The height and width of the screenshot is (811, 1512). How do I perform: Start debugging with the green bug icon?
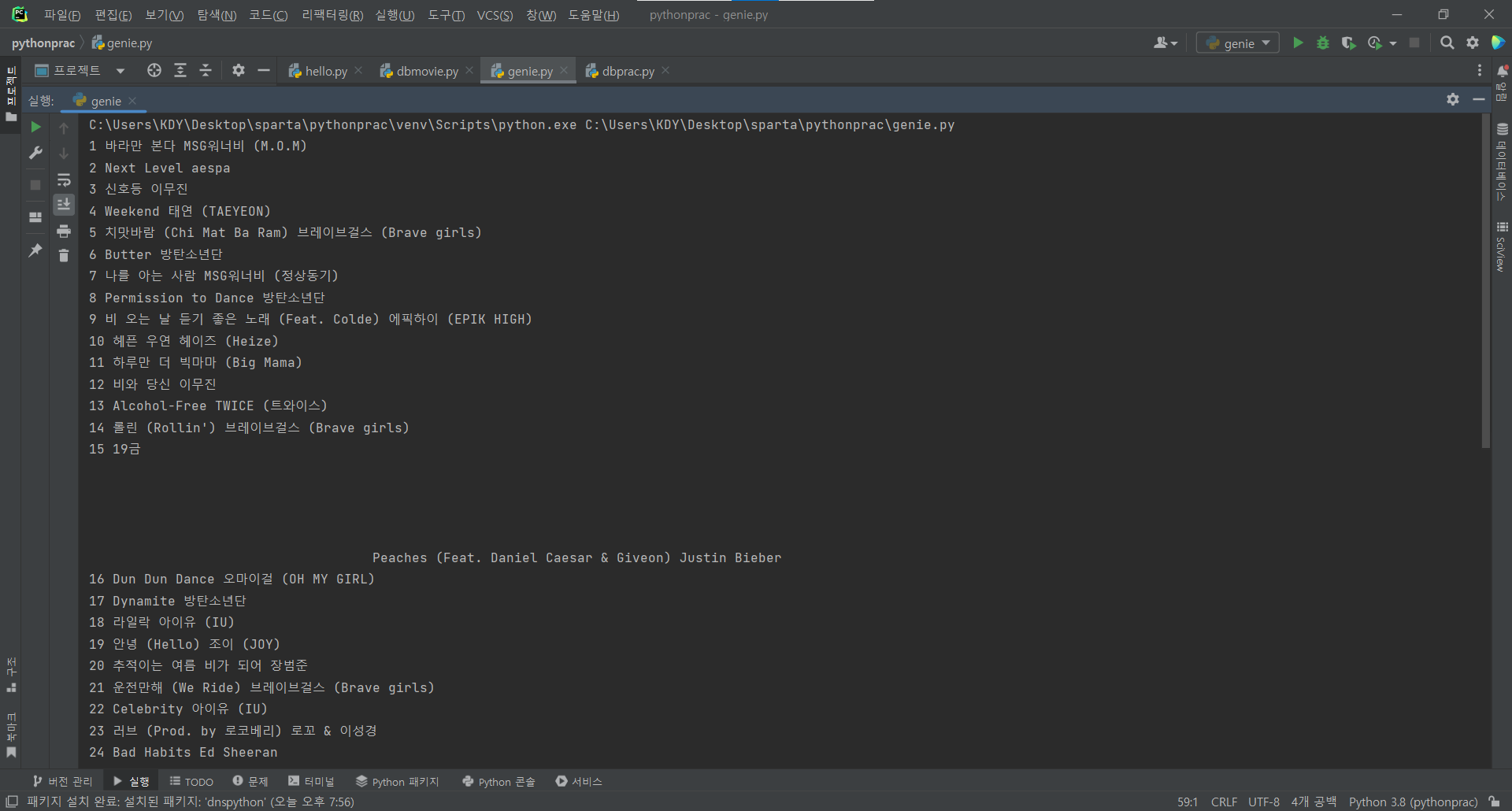coord(1323,43)
